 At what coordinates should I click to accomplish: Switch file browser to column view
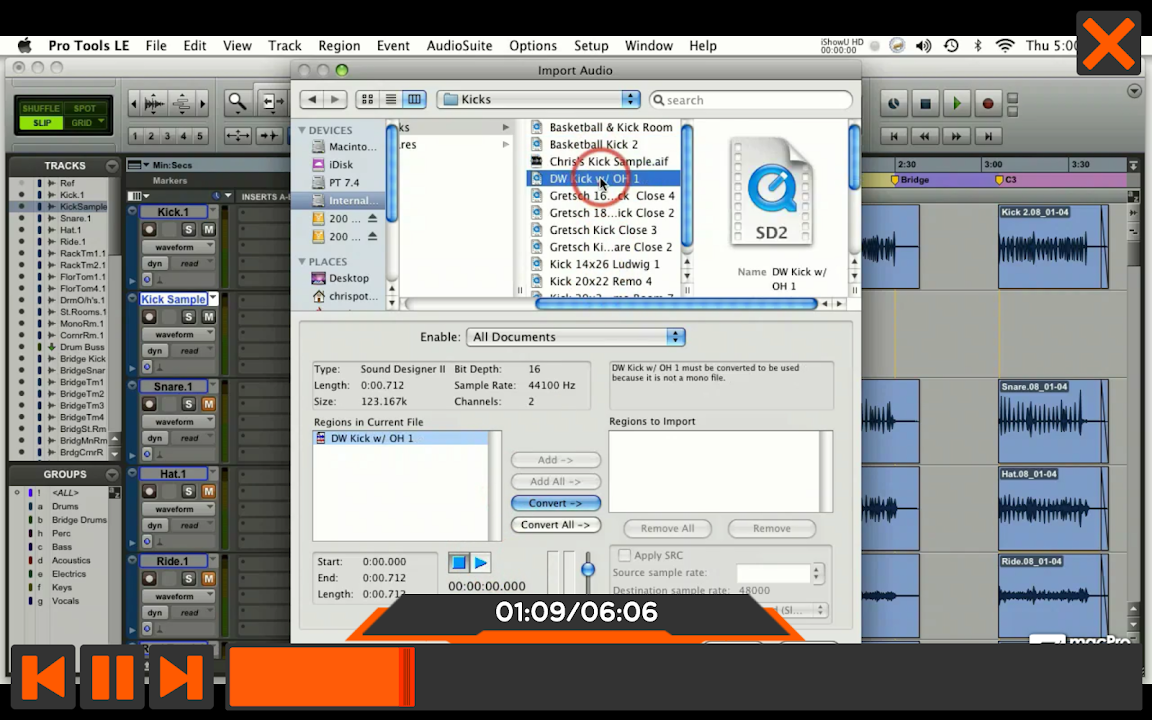[x=414, y=99]
